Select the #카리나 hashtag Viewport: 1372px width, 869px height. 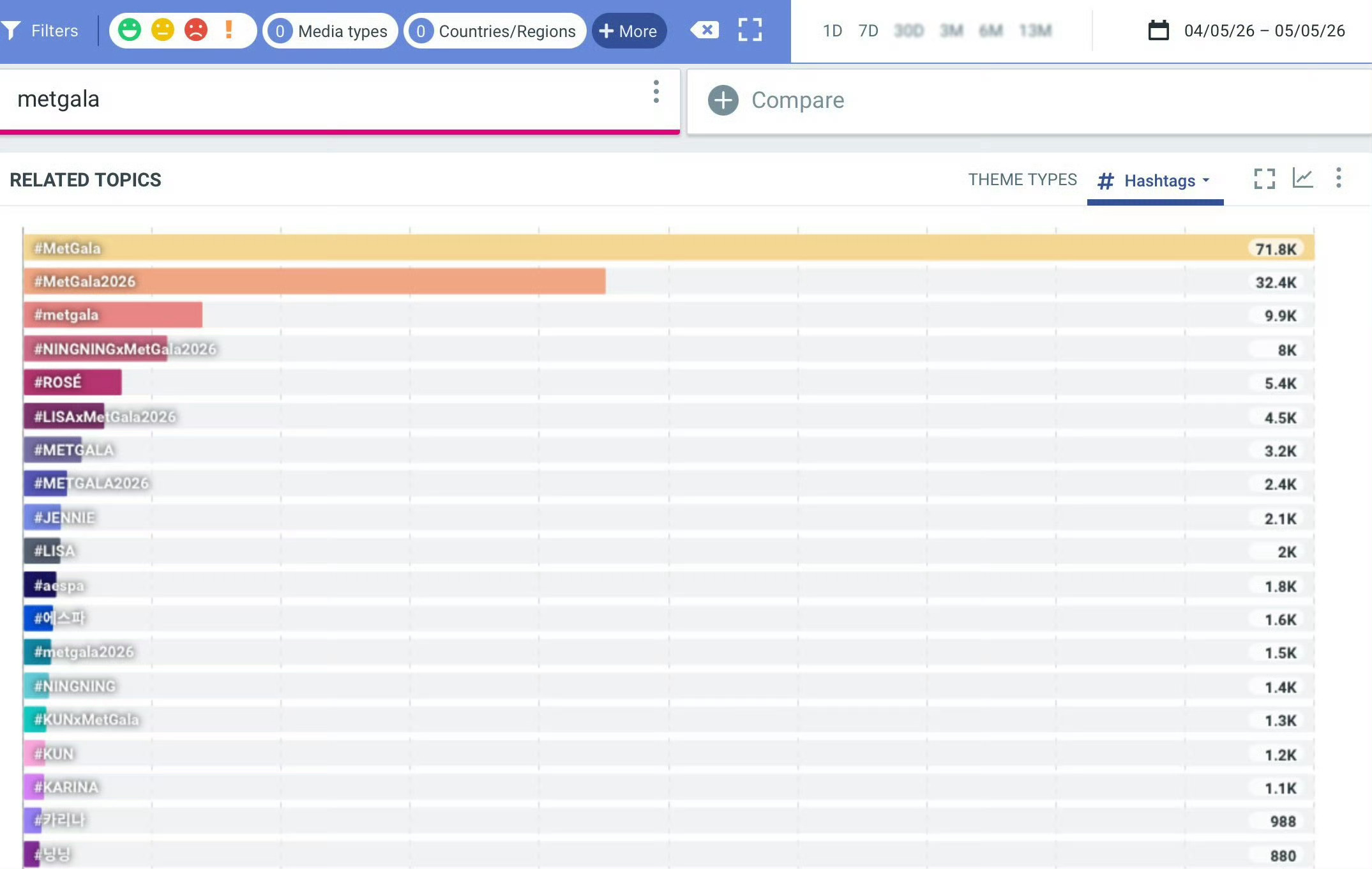(x=59, y=820)
